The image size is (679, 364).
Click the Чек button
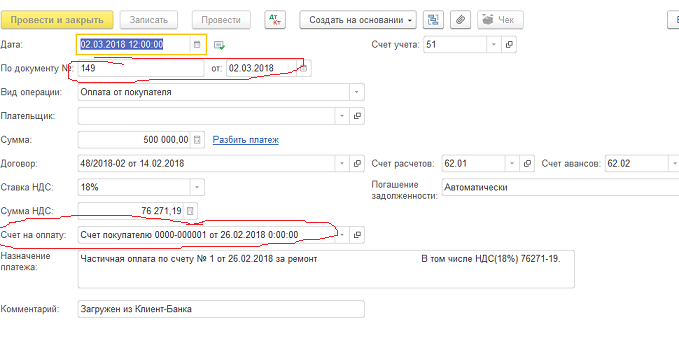(x=500, y=20)
